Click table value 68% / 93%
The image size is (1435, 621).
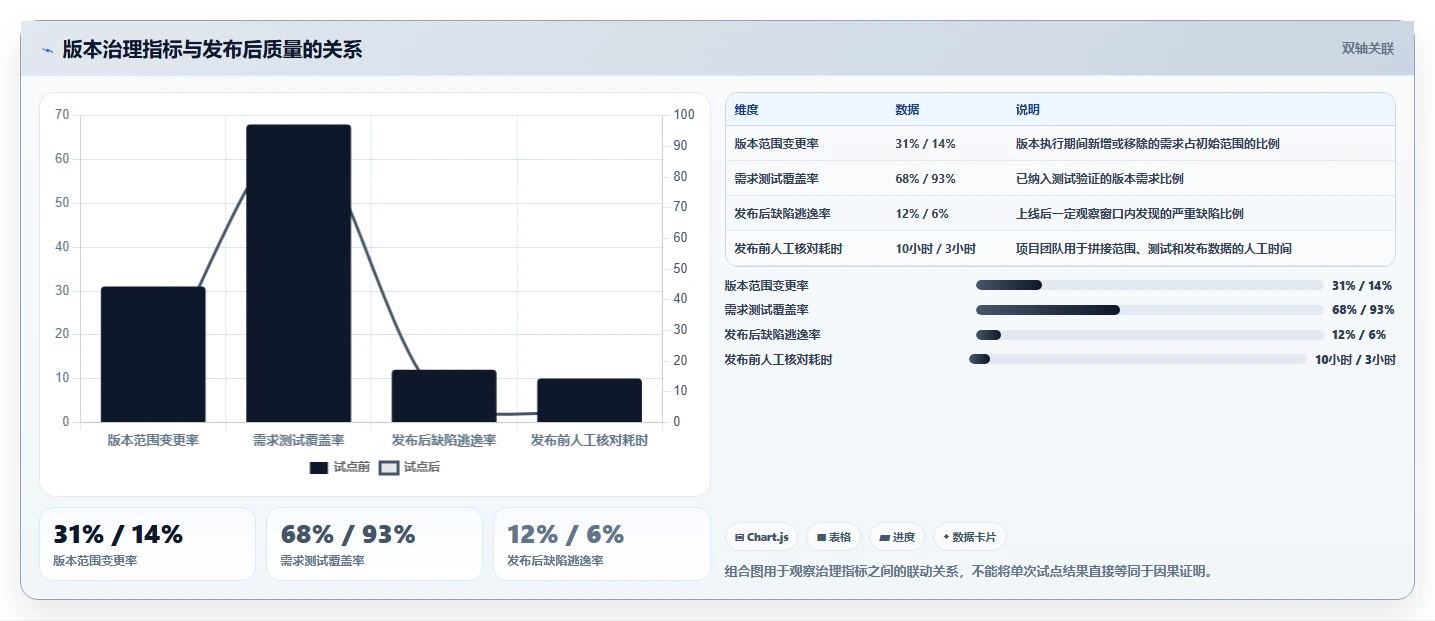pos(925,179)
